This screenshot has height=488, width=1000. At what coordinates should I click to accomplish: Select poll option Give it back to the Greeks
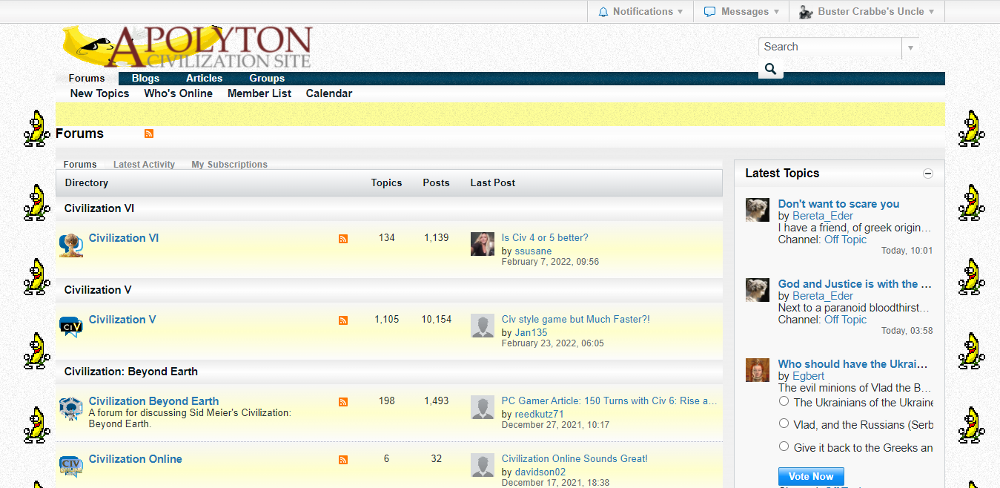784,447
